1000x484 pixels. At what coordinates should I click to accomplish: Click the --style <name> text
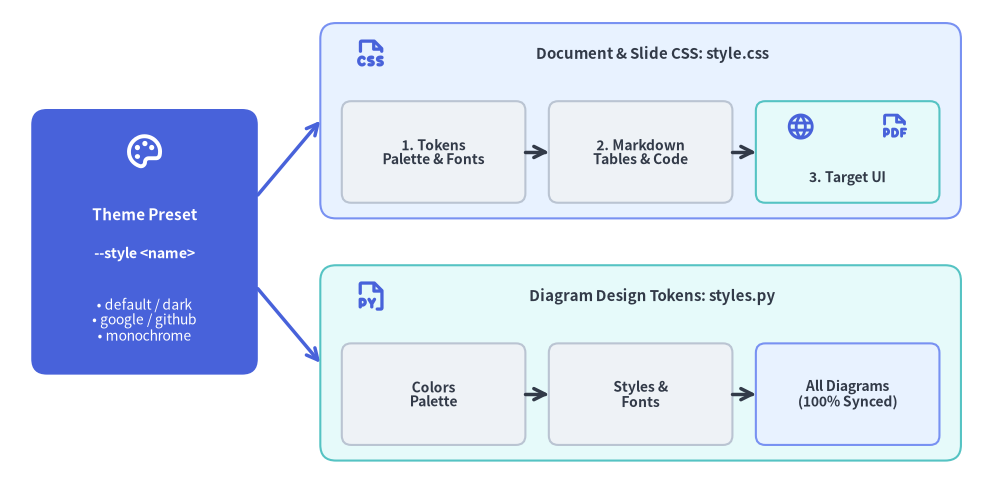145,253
